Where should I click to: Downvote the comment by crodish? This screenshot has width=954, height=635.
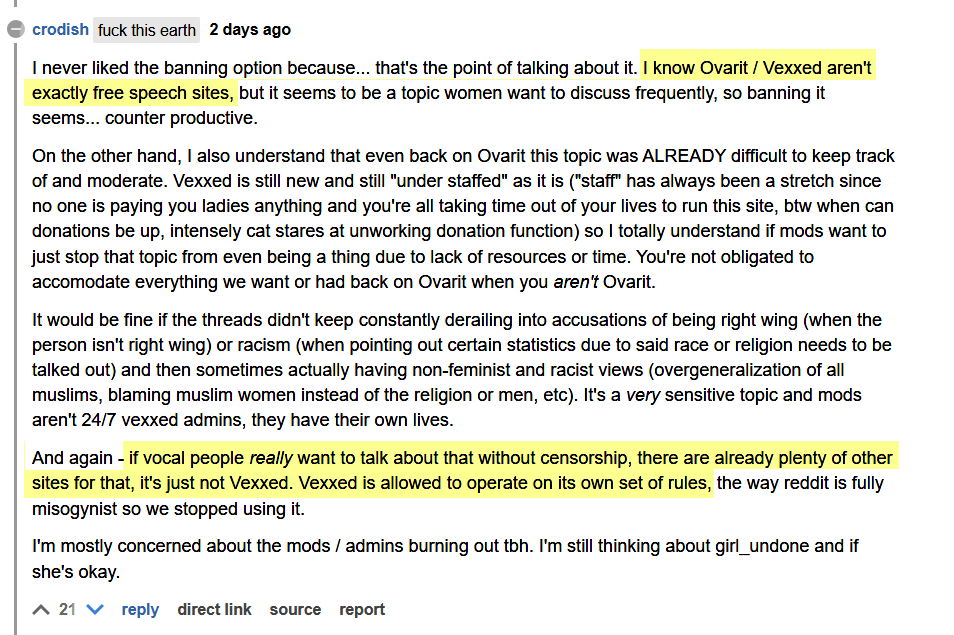click(x=95, y=609)
